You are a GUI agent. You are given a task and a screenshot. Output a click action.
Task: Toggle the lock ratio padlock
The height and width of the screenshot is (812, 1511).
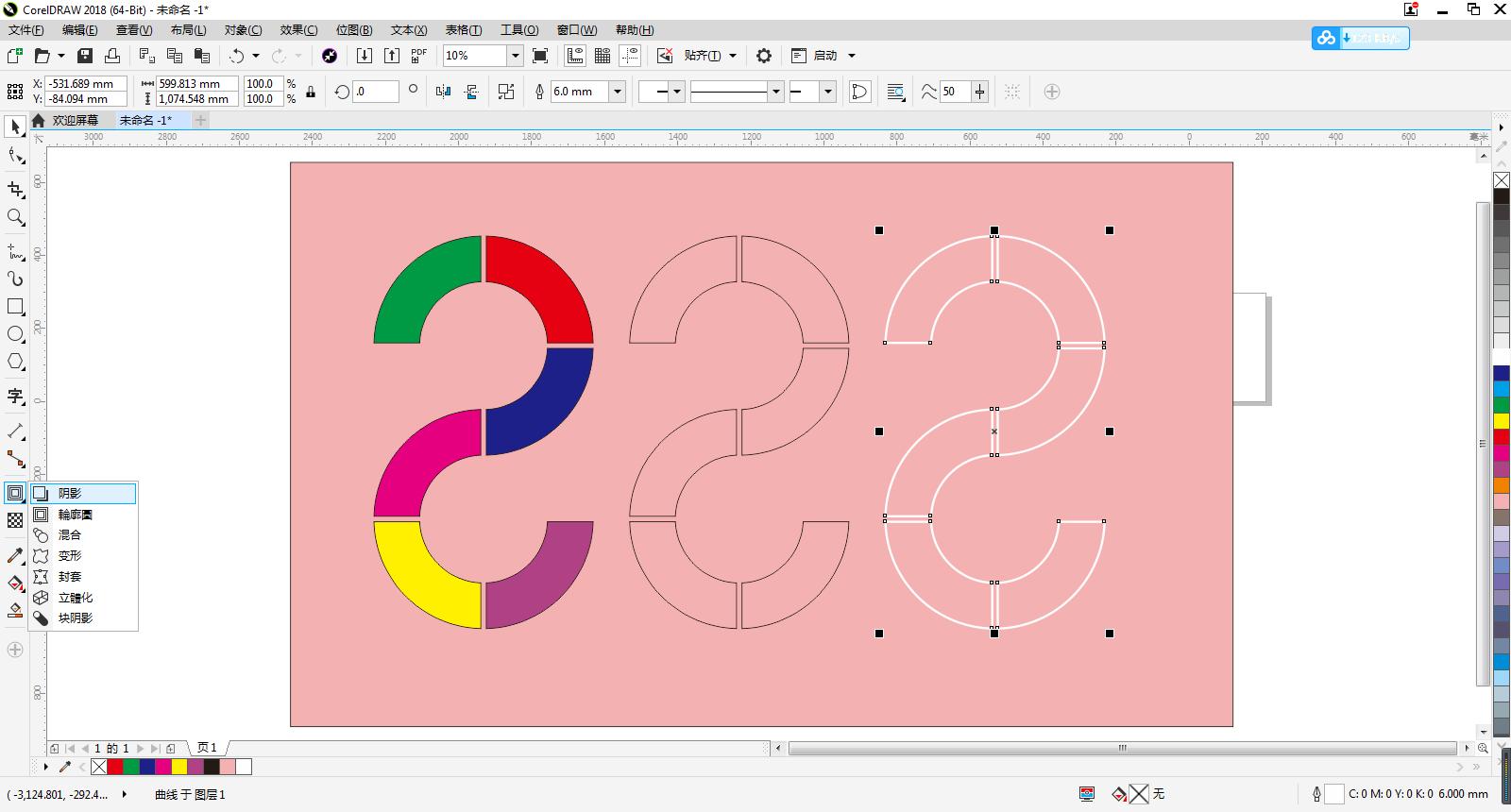pos(311,92)
